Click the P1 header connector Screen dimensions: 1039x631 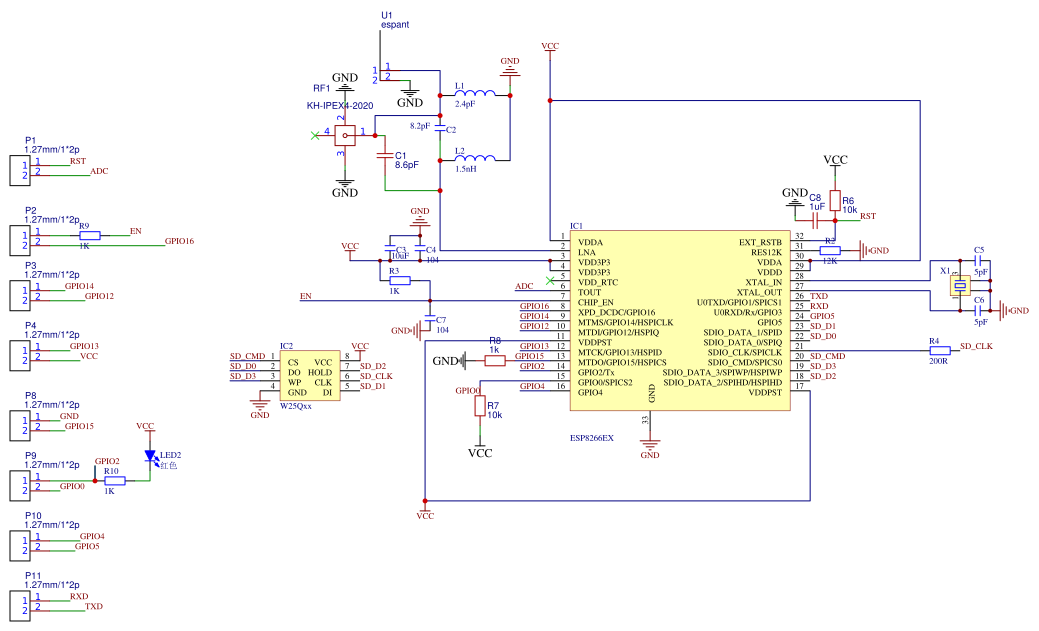click(19, 170)
